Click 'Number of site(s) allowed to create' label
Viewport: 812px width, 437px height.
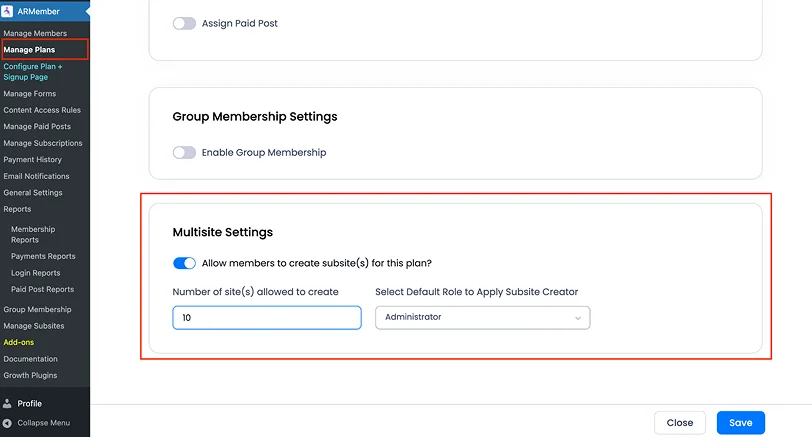[x=255, y=292]
